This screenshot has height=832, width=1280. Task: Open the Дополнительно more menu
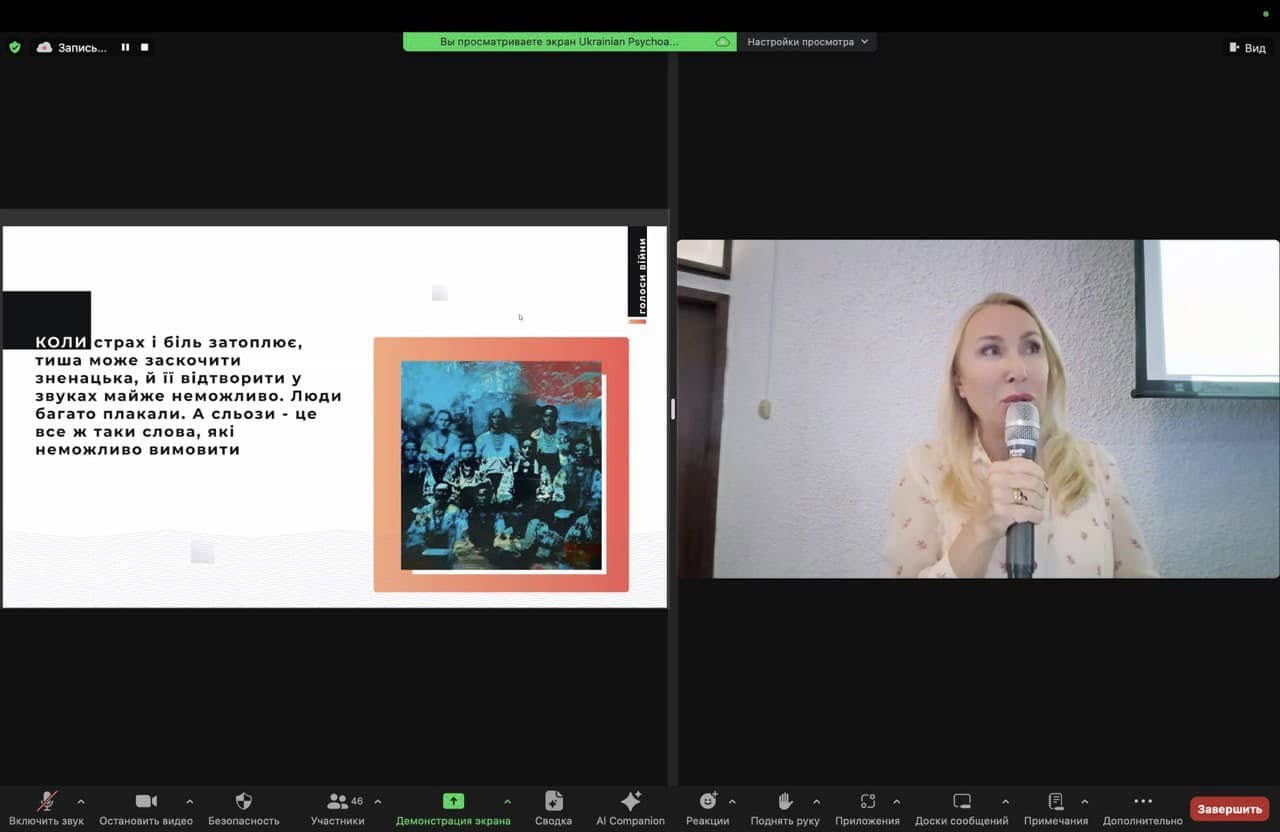tap(1143, 801)
